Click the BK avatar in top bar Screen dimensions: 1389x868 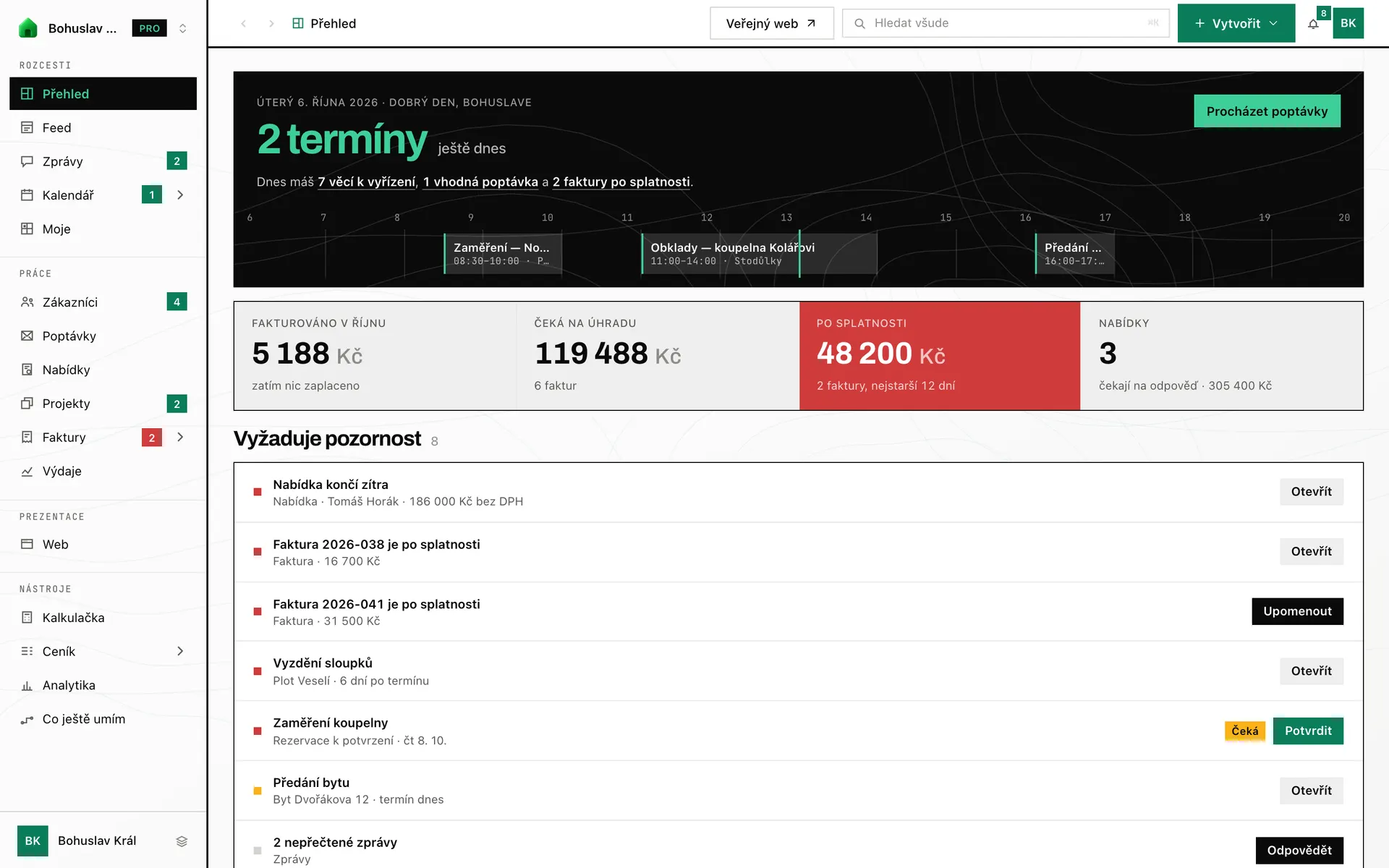point(1348,23)
